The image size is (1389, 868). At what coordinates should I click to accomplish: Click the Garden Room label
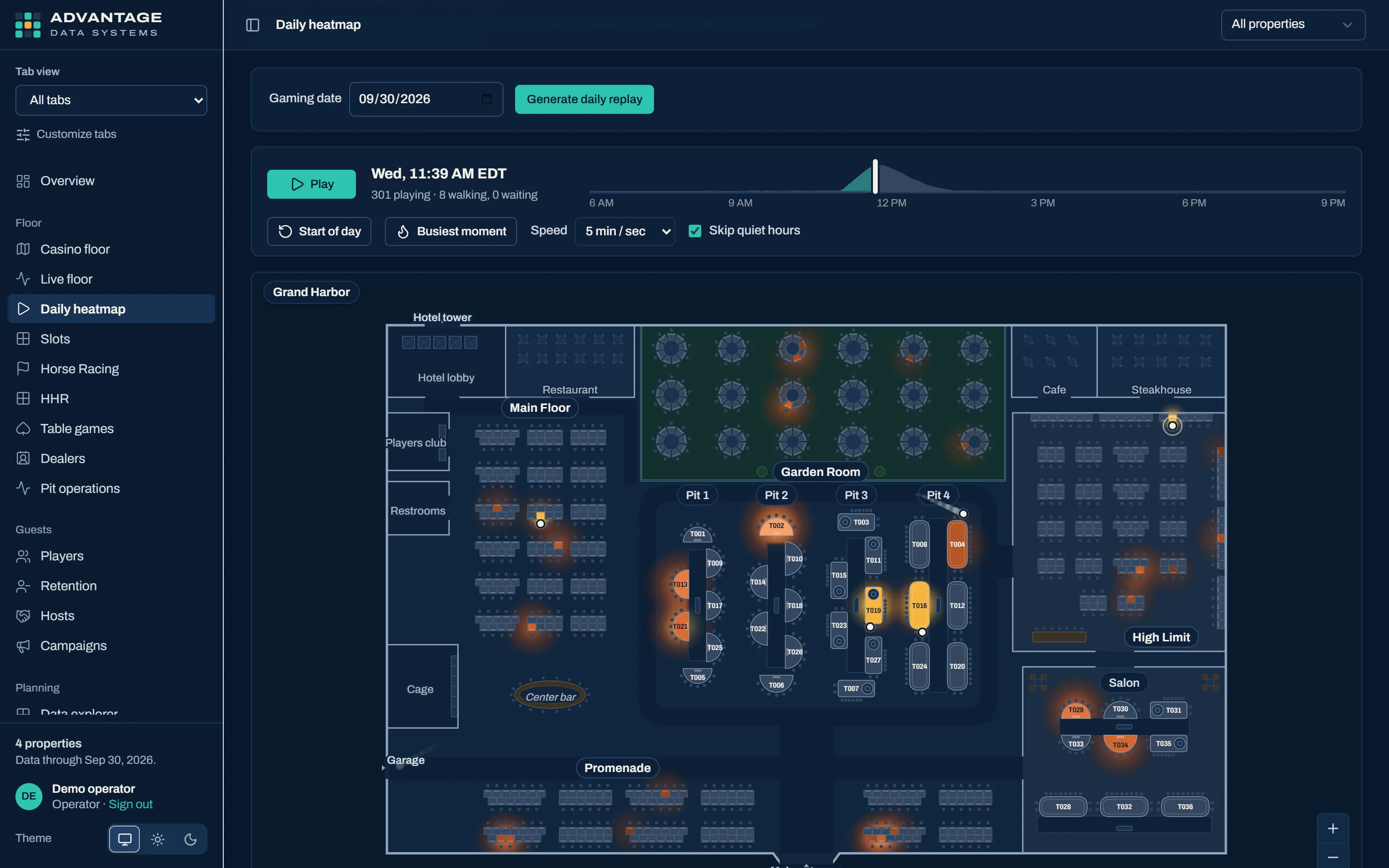[820, 472]
